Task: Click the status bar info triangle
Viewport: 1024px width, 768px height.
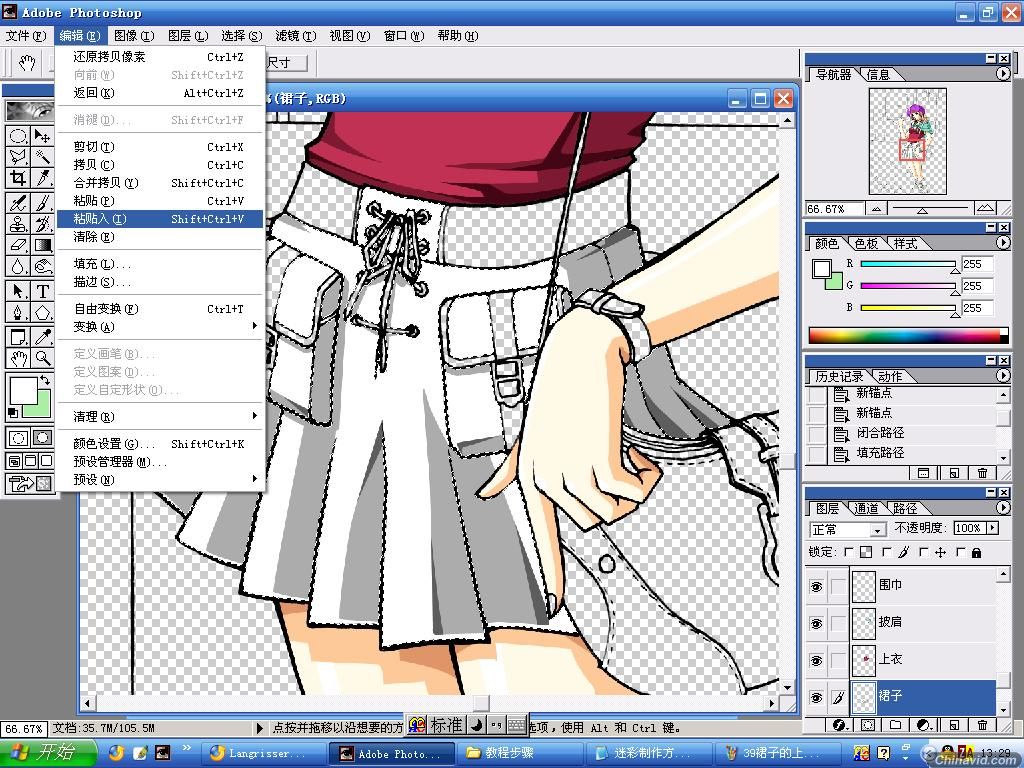Action: coord(260,728)
